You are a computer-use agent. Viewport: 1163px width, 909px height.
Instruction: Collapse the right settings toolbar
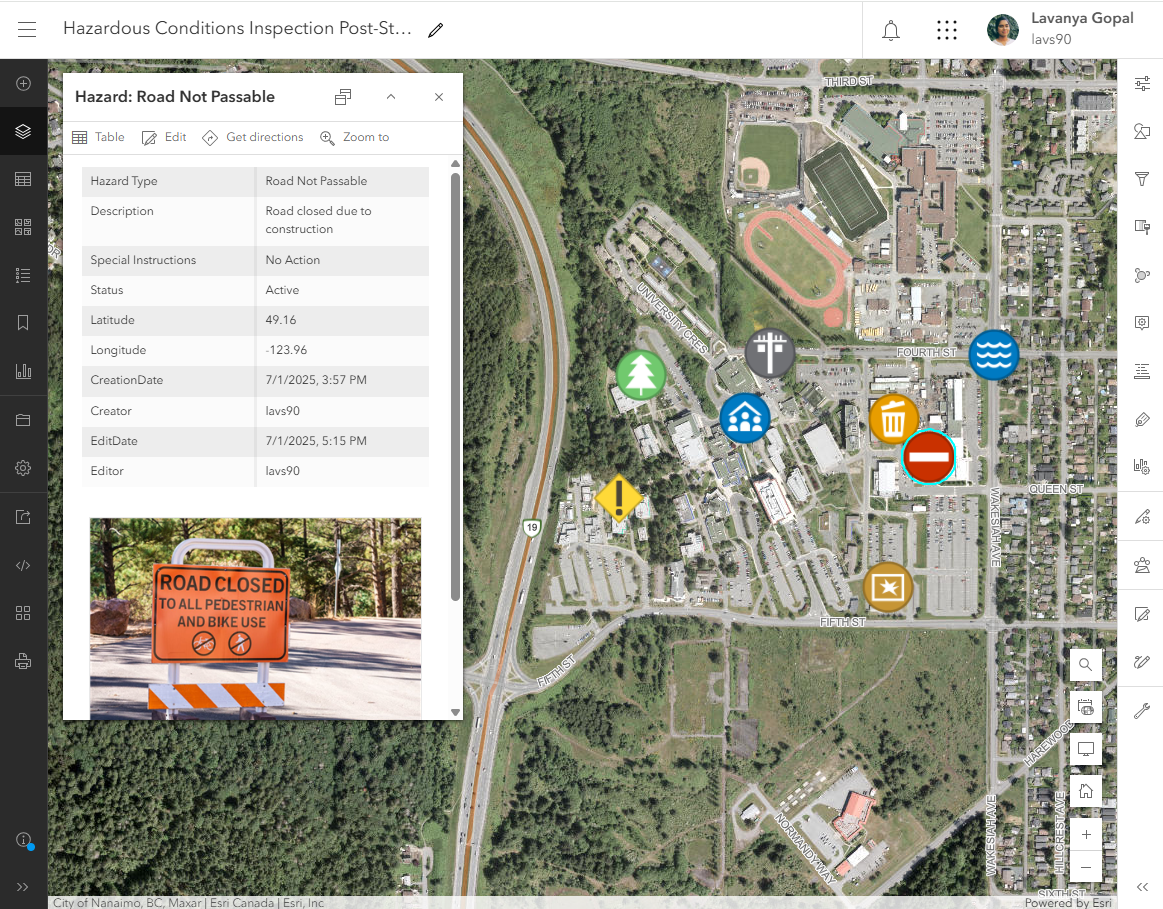tap(1142, 887)
